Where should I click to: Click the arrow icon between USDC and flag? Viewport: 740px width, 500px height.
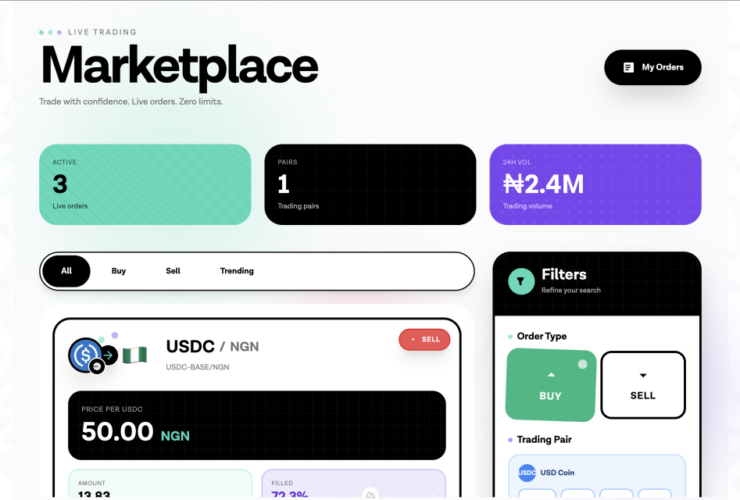tap(109, 354)
